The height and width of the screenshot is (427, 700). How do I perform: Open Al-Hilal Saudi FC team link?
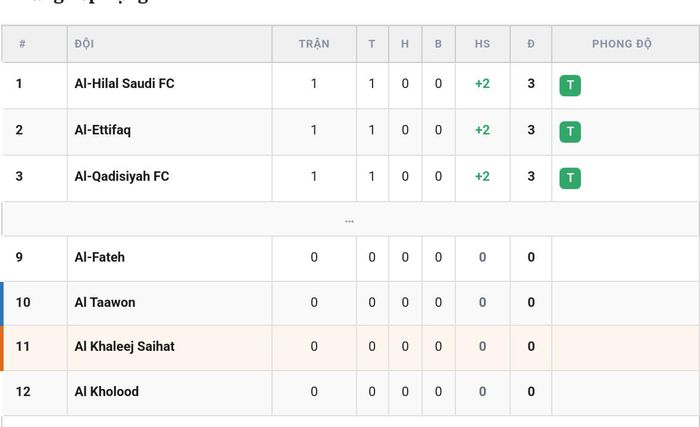point(124,84)
